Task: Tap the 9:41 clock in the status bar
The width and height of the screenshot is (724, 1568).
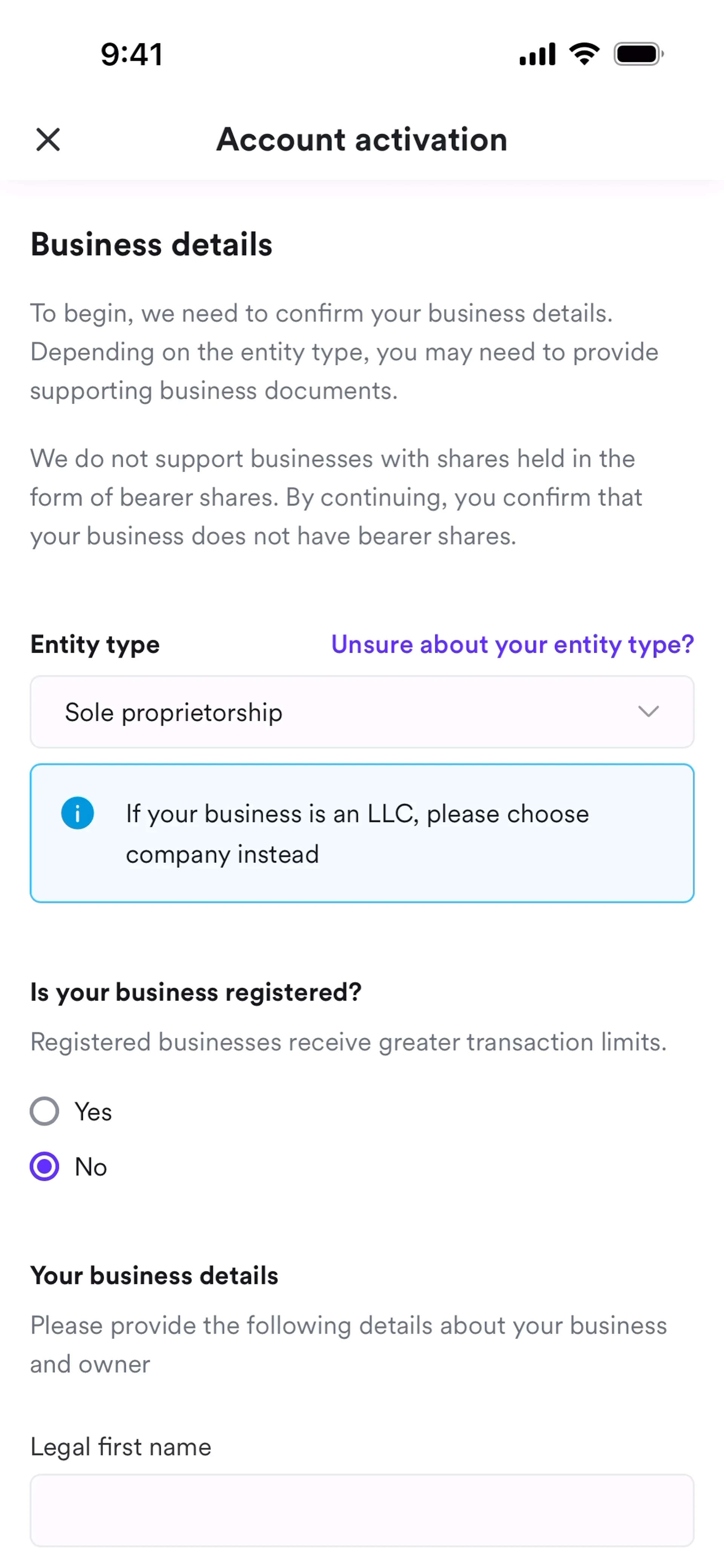Action: [x=132, y=54]
